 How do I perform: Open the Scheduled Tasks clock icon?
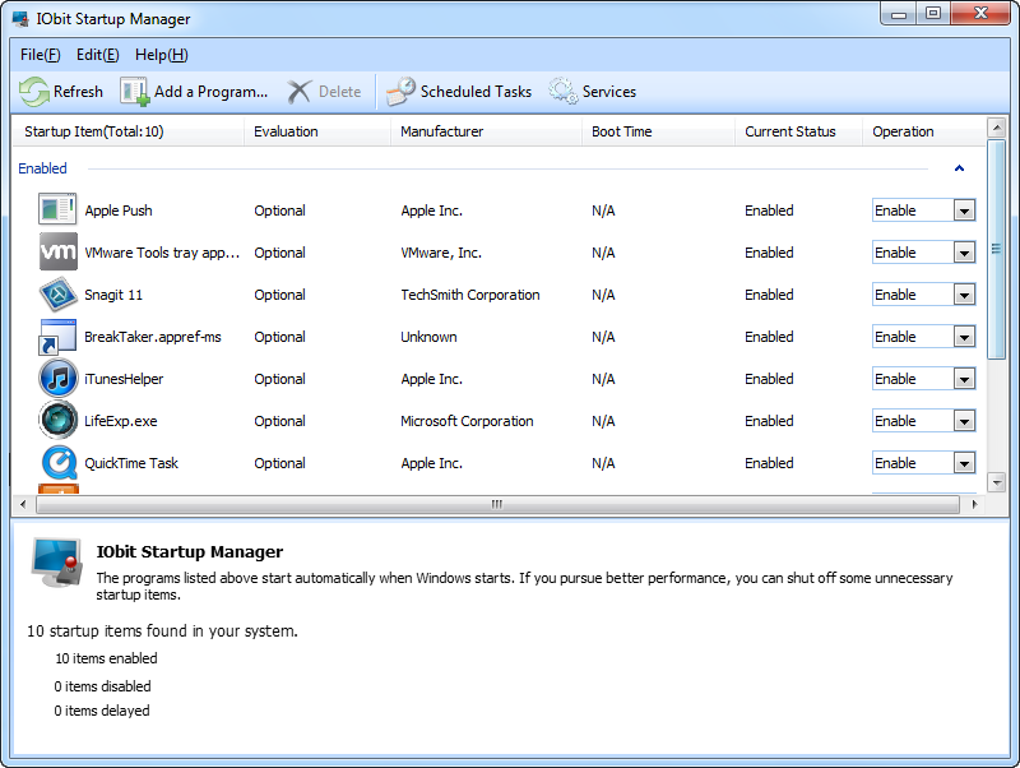click(401, 92)
